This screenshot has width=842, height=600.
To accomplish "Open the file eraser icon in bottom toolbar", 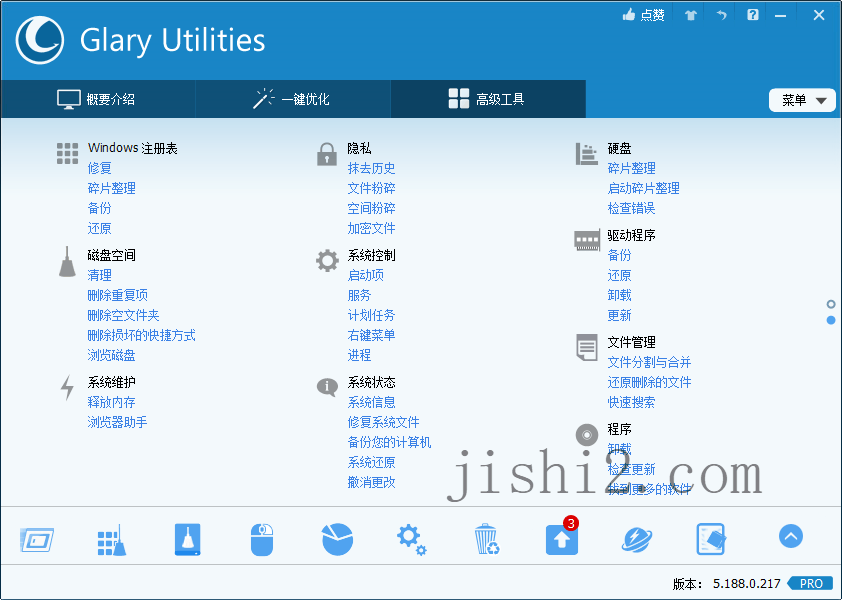I will tap(711, 539).
